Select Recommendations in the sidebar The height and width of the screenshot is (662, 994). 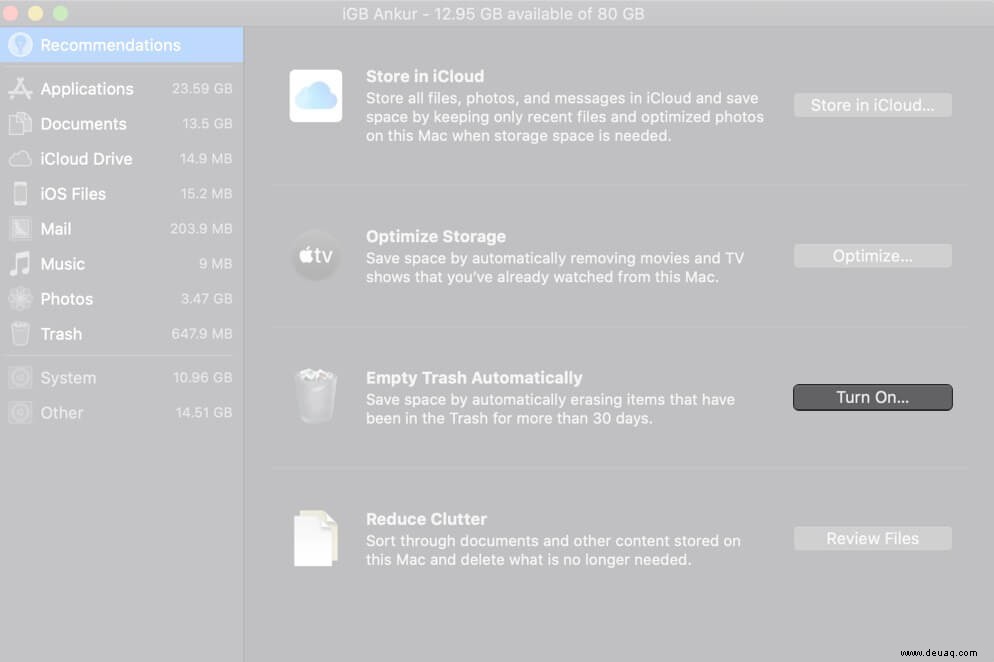pos(121,45)
